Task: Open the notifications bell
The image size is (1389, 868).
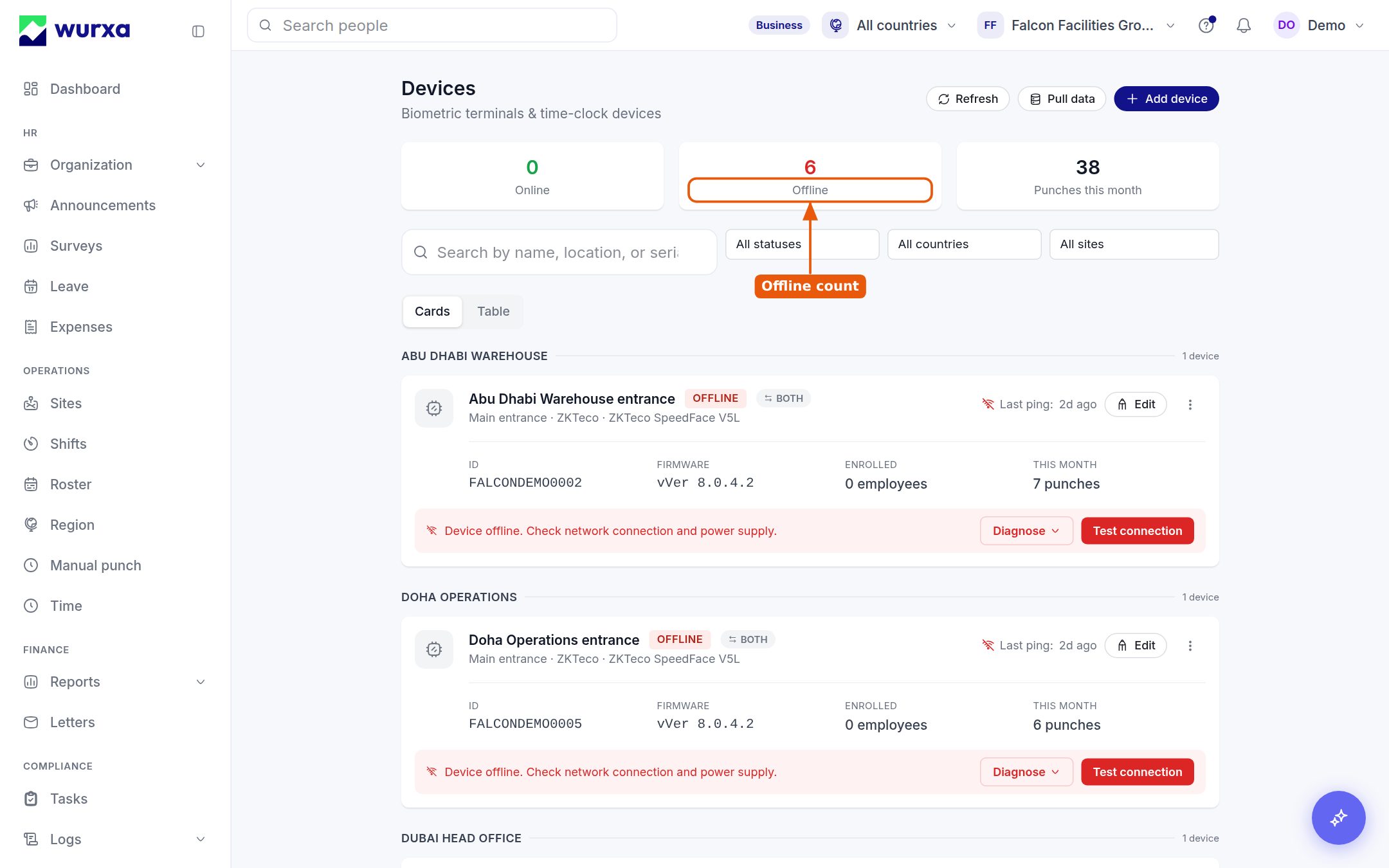Action: pyautogui.click(x=1244, y=25)
